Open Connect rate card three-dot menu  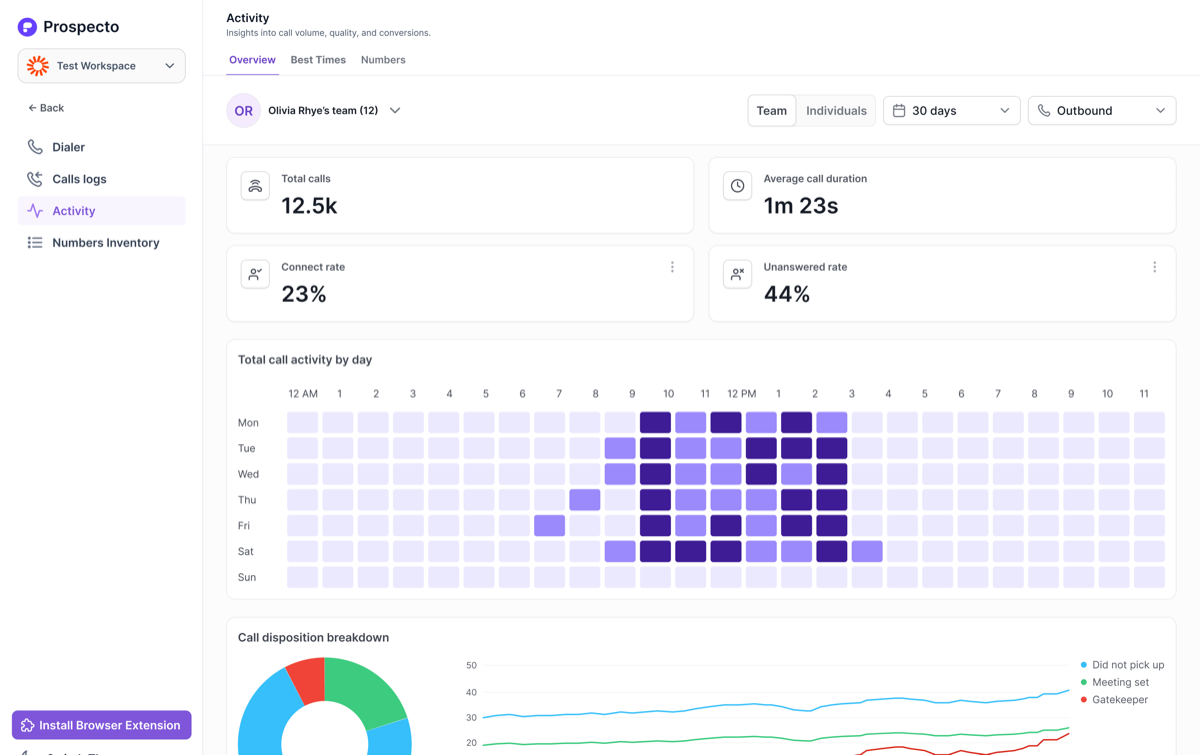(672, 267)
